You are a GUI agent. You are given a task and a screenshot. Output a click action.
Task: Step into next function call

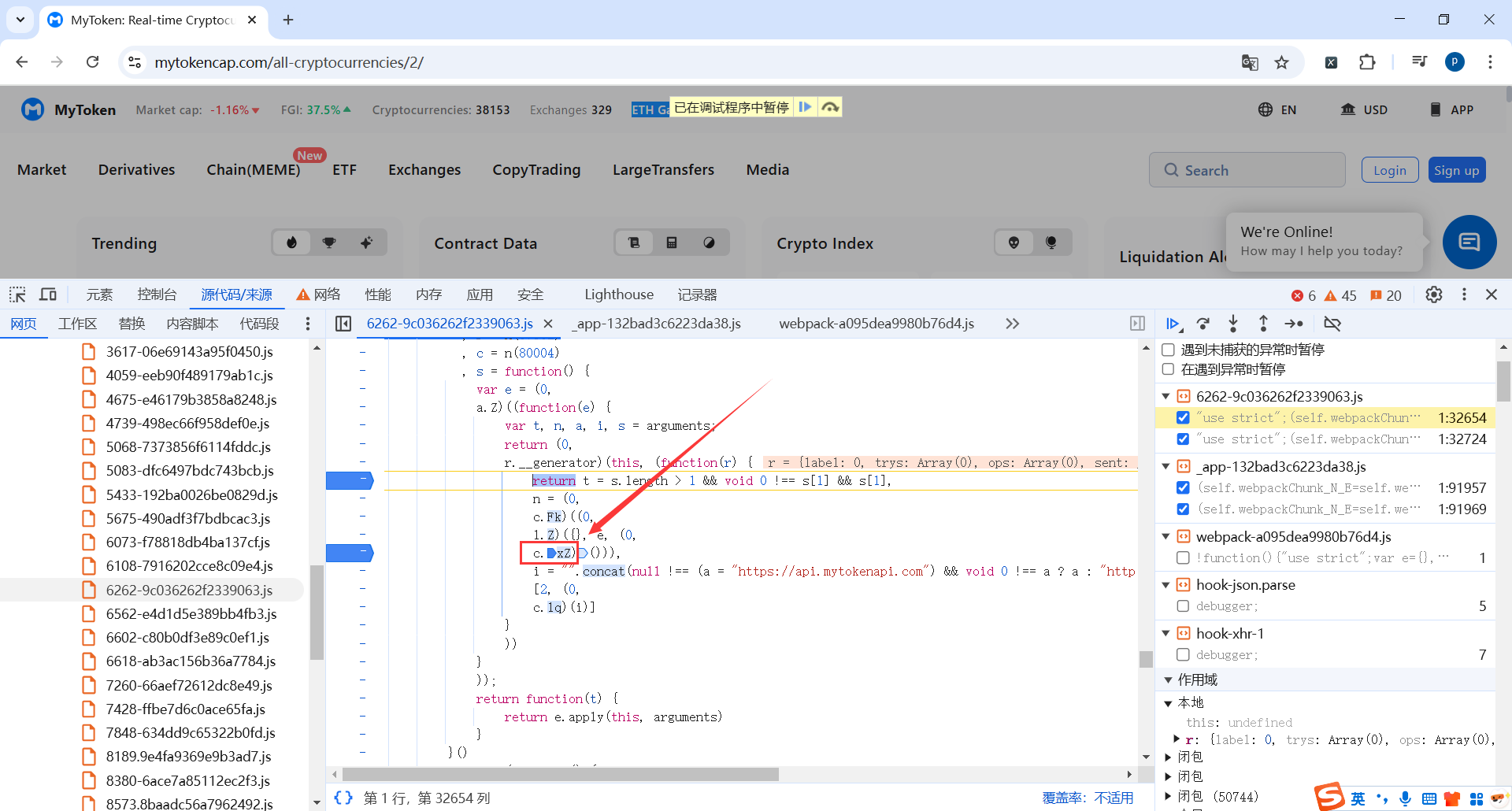(1233, 324)
